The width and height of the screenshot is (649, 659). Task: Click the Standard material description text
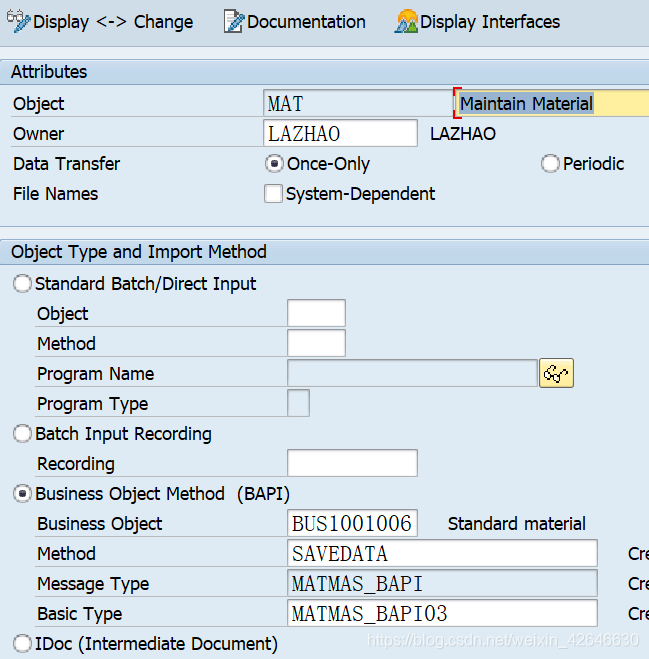point(517,524)
